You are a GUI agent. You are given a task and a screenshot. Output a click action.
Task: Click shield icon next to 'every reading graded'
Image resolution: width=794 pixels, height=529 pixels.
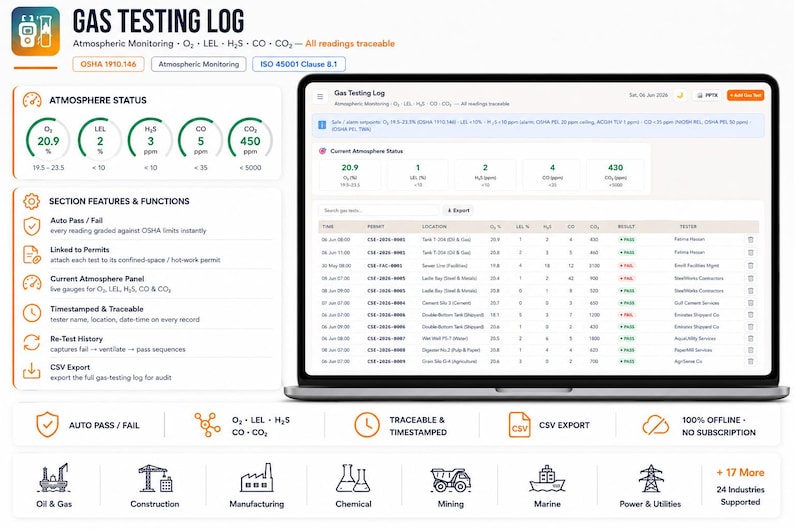click(32, 226)
